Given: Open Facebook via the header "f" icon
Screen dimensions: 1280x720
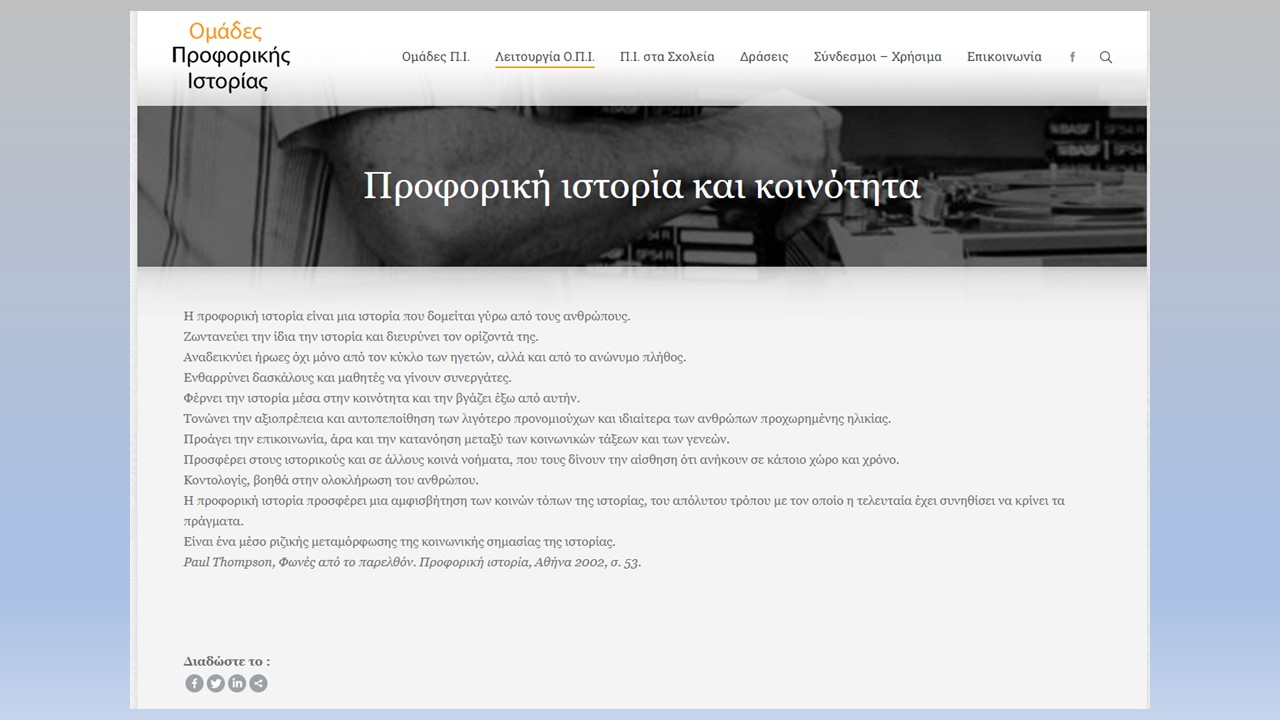Looking at the screenshot, I should coord(1072,57).
